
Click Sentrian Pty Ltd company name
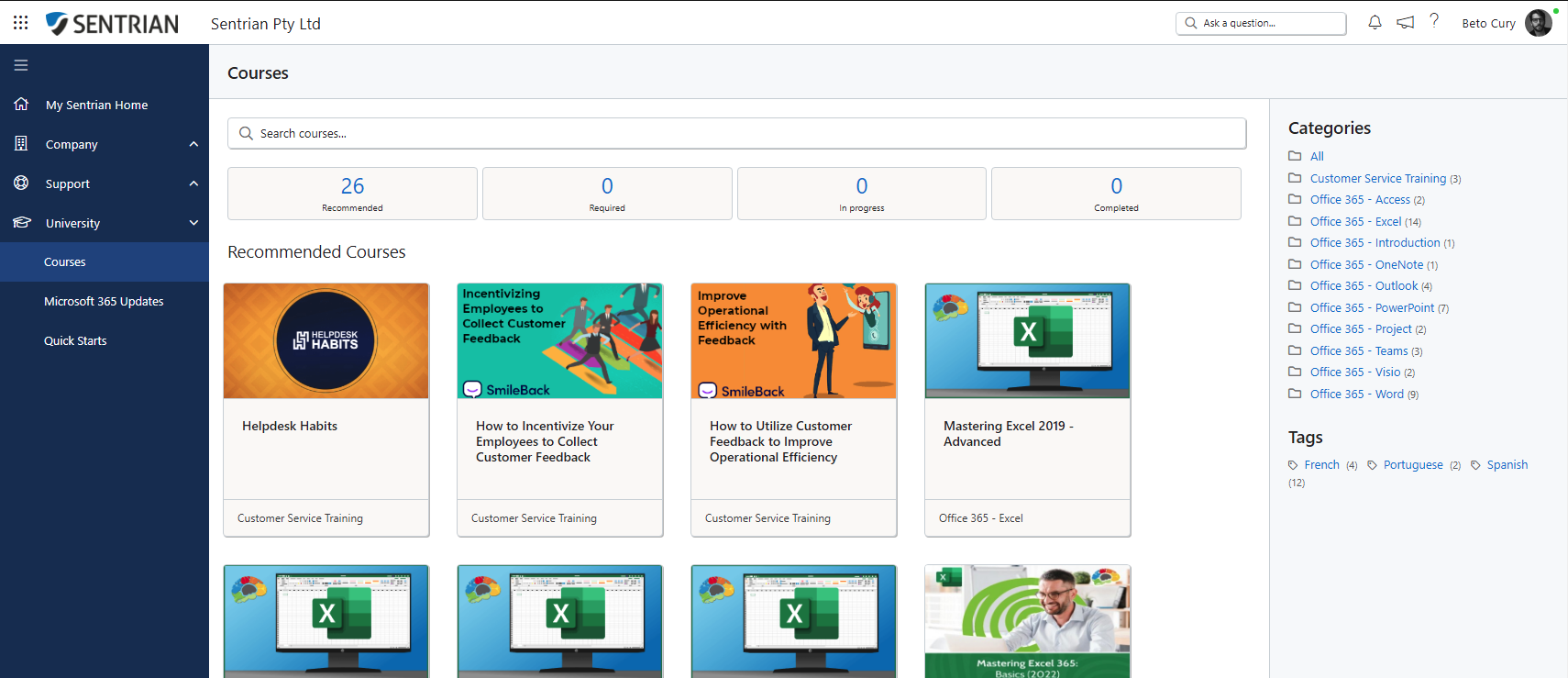[x=266, y=24]
